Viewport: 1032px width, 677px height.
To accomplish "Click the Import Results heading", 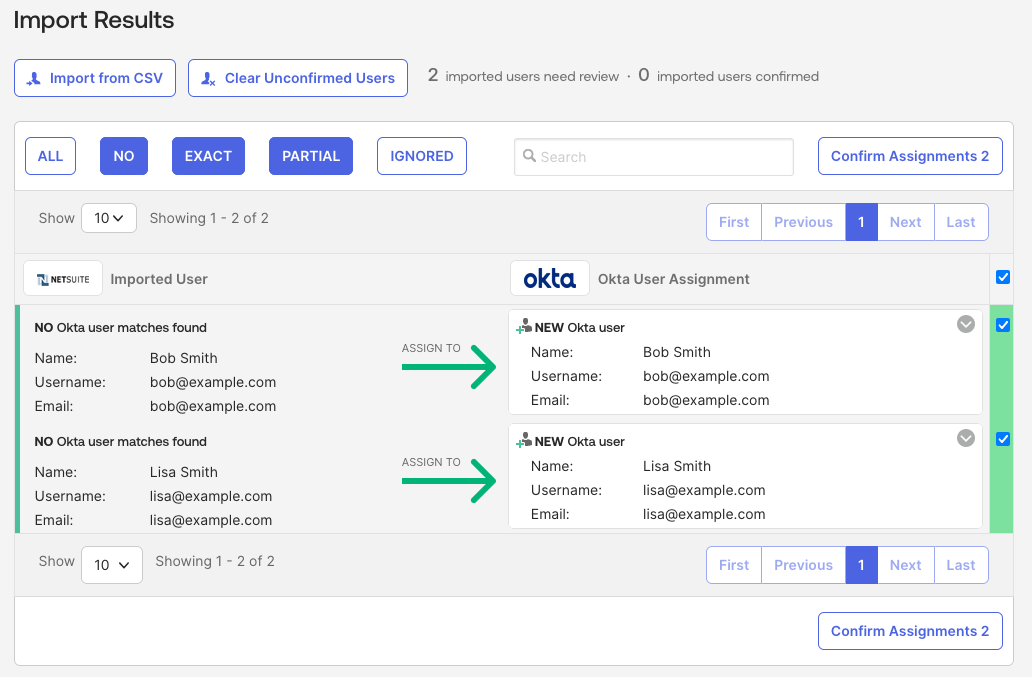I will pyautogui.click(x=94, y=20).
